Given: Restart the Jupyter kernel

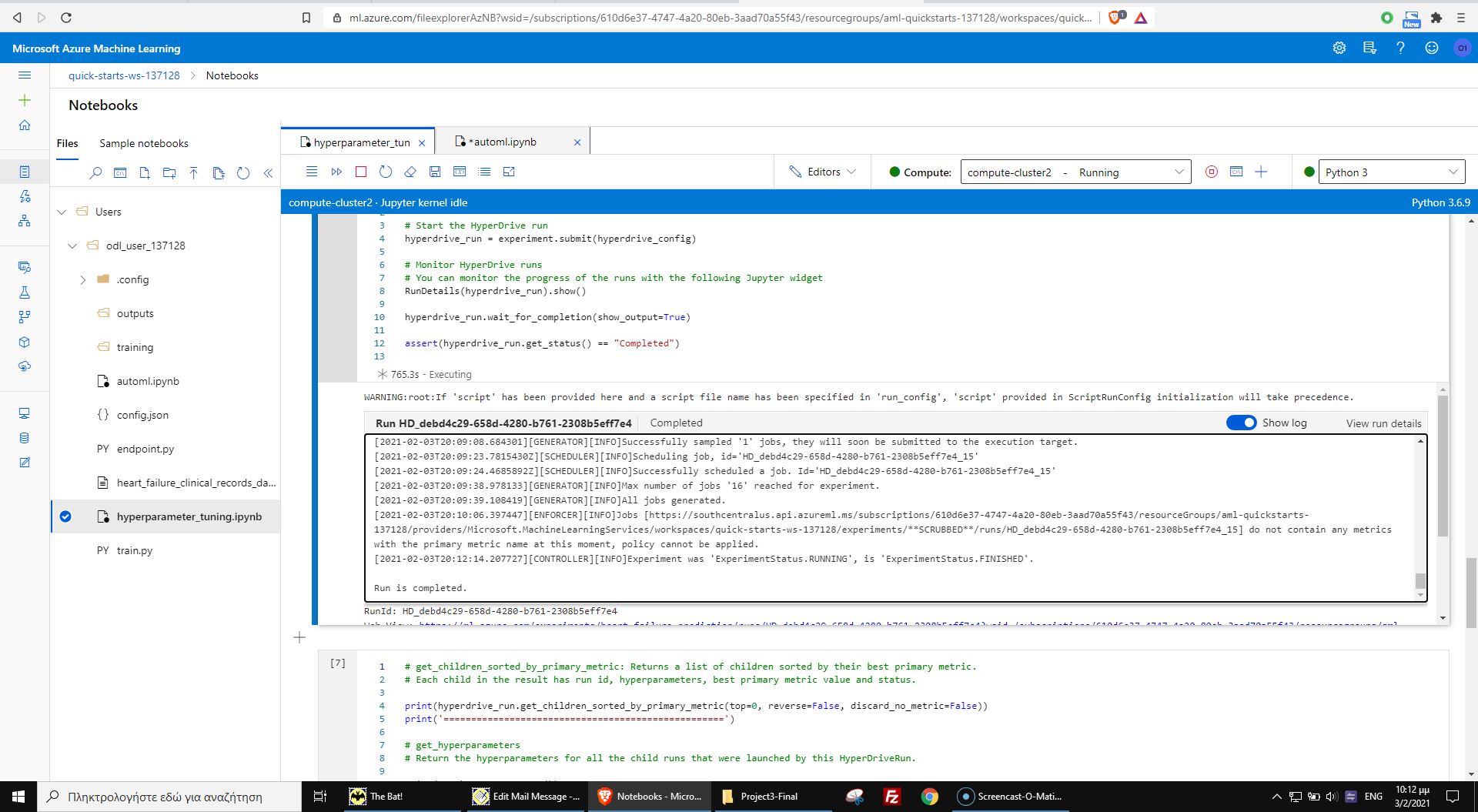Looking at the screenshot, I should [386, 172].
